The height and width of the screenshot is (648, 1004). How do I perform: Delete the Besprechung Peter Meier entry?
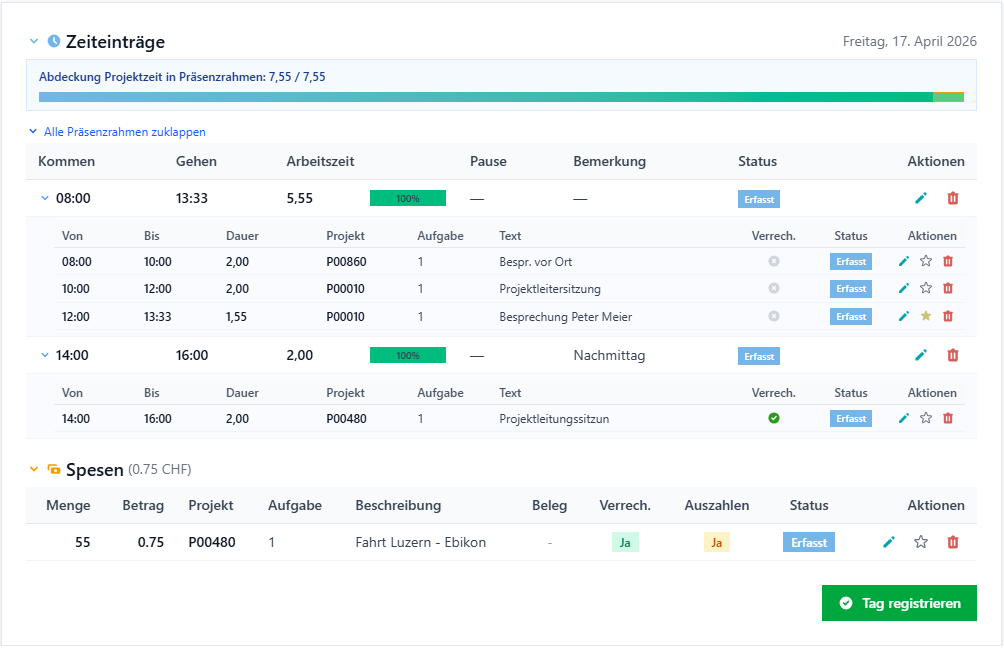click(948, 316)
